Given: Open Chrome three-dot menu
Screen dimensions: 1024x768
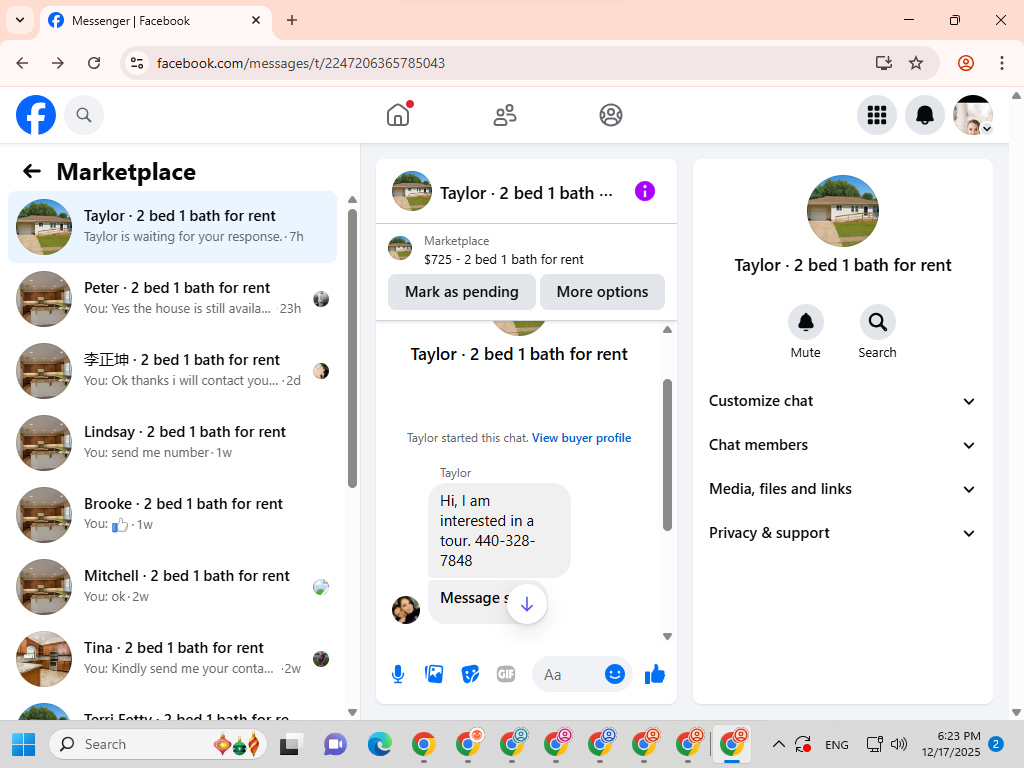Looking at the screenshot, I should (x=1002, y=63).
